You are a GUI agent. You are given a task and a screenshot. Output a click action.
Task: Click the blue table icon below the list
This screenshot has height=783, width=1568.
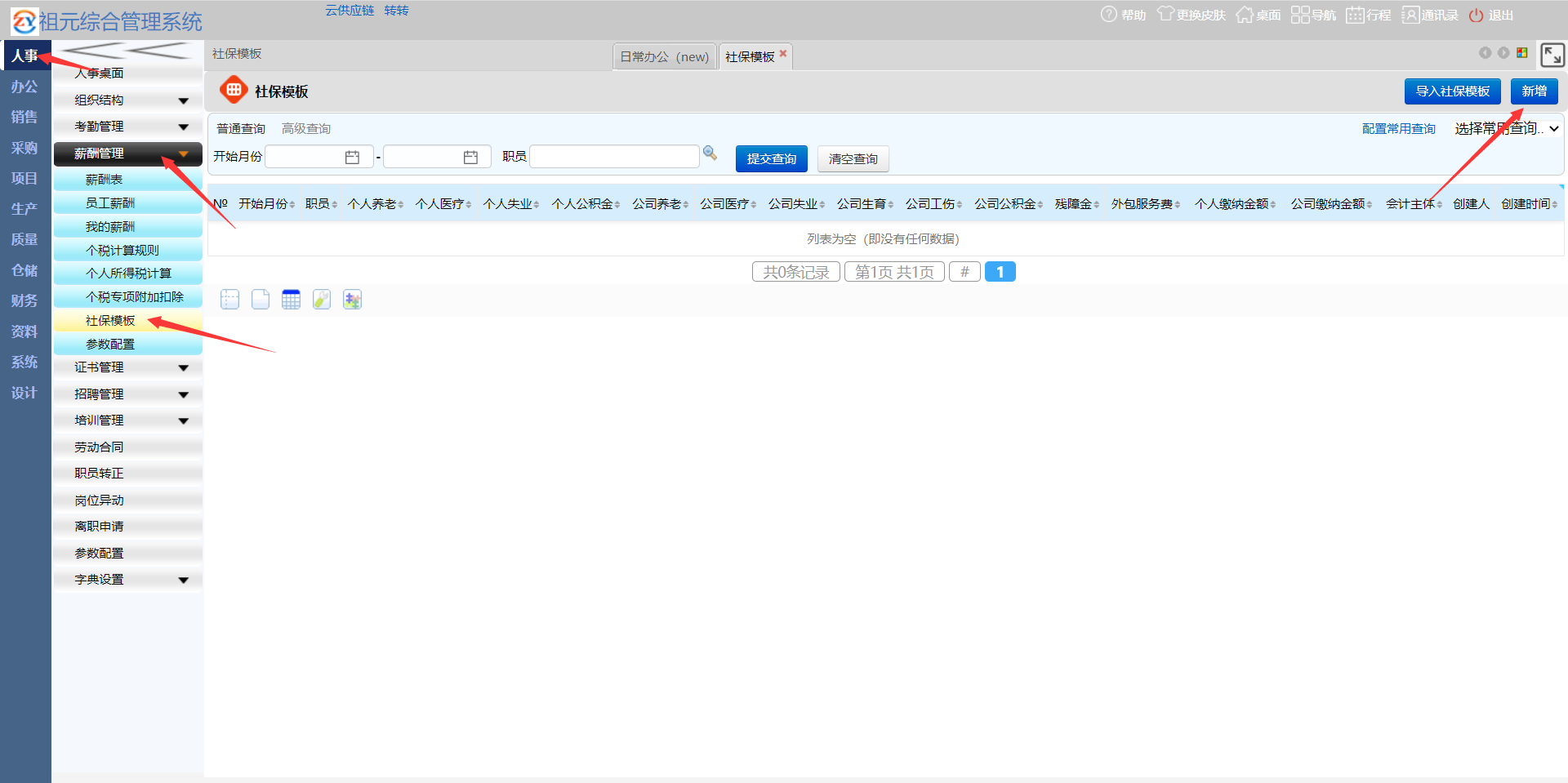click(x=291, y=300)
